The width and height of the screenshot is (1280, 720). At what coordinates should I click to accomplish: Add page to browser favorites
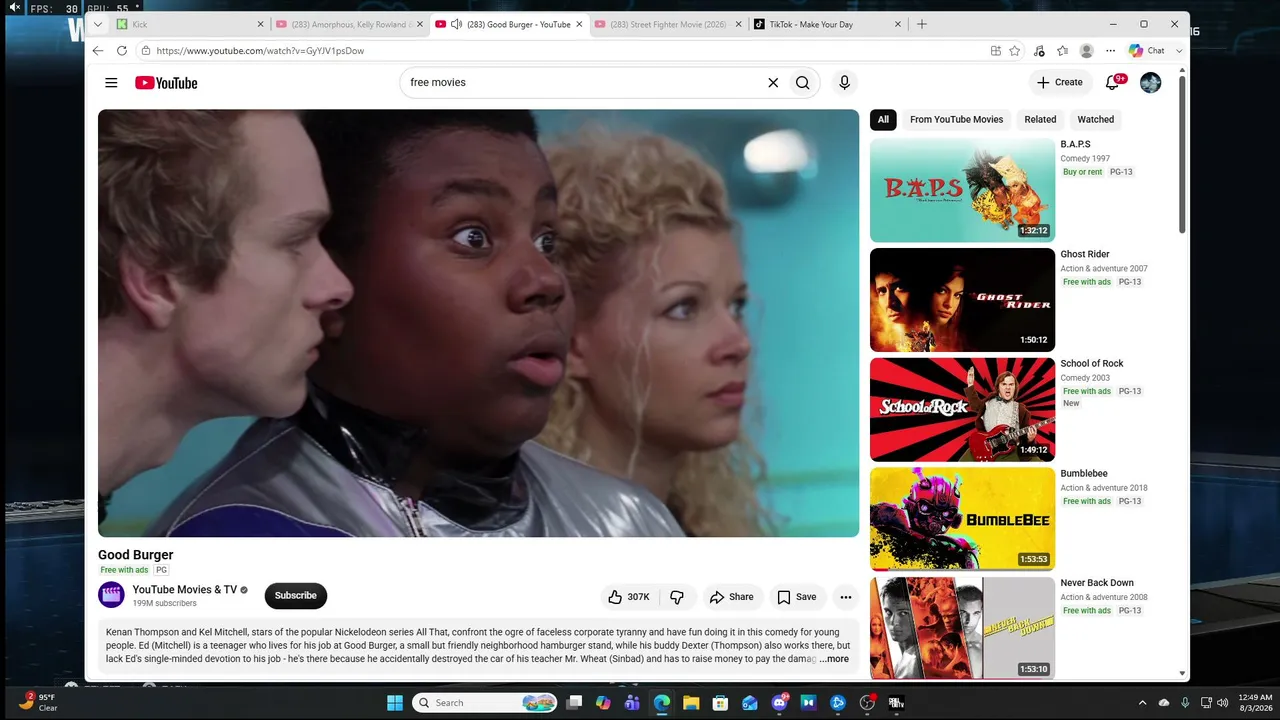click(x=1015, y=51)
